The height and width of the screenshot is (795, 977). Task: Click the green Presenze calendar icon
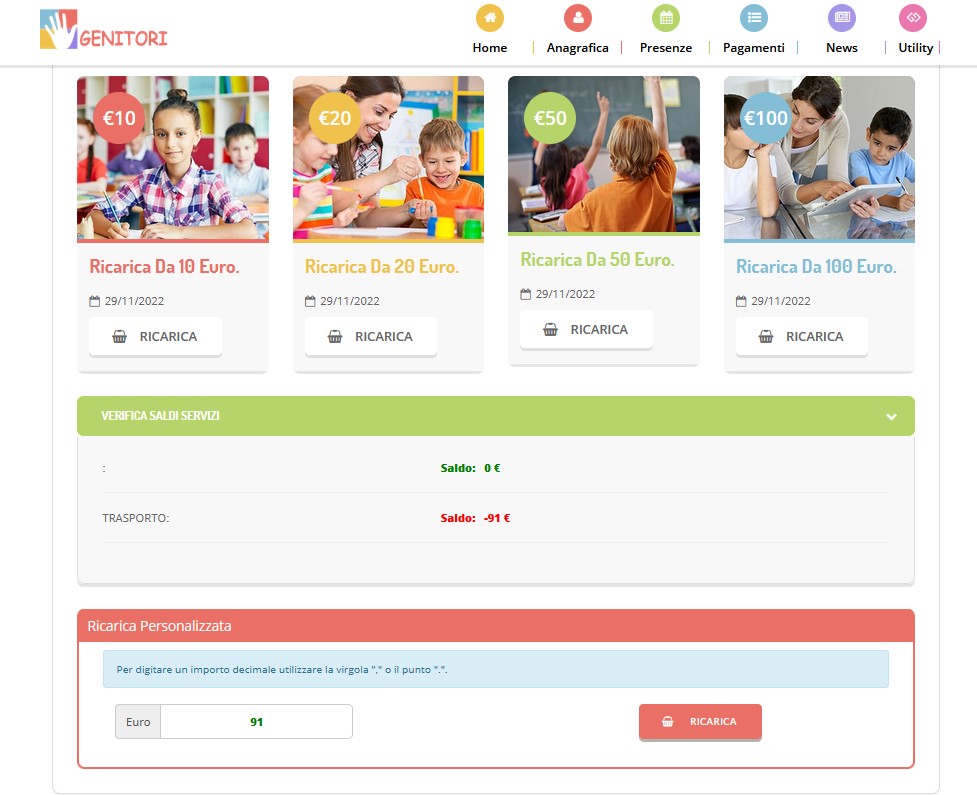point(666,18)
